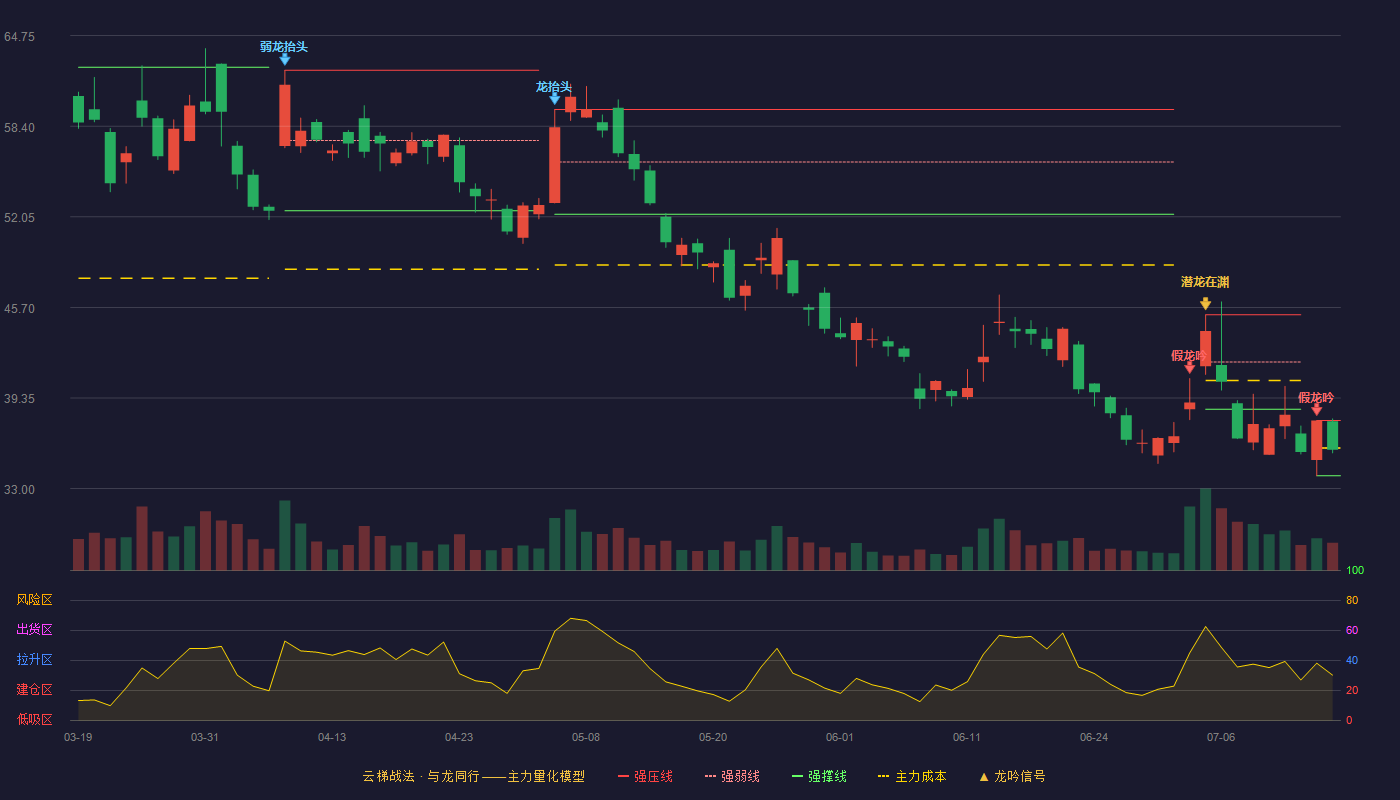Toggle the 强撑线 legend item
This screenshot has width=1400, height=800.
coord(819,776)
